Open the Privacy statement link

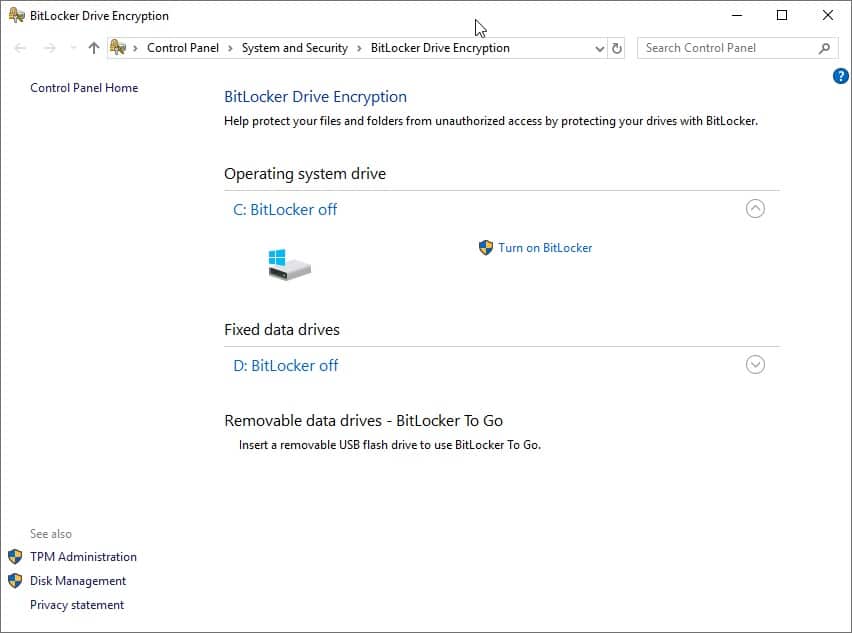(x=77, y=605)
